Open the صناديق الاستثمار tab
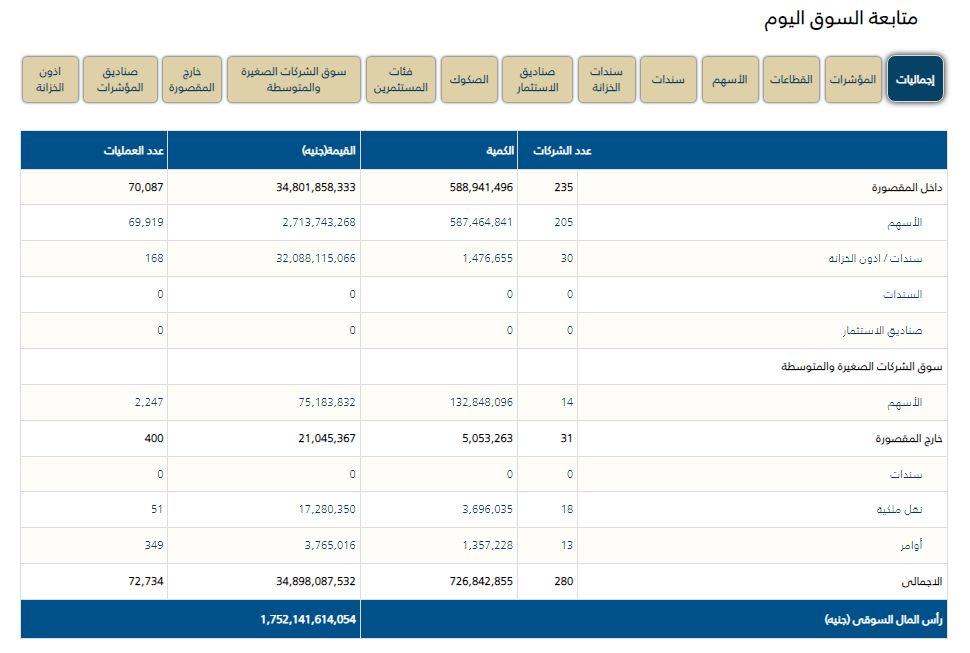 [x=537, y=80]
